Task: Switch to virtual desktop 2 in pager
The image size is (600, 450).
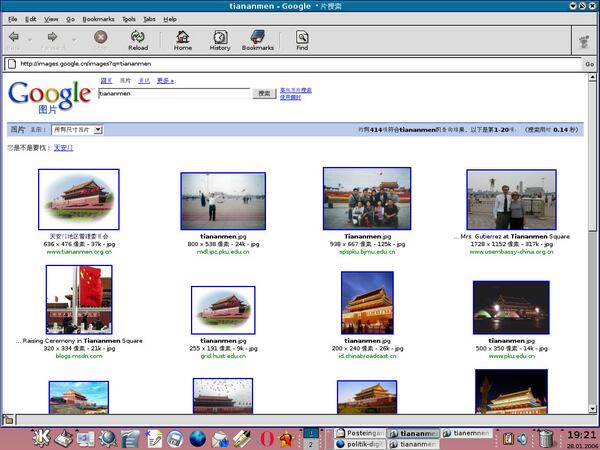Action: pos(311,444)
